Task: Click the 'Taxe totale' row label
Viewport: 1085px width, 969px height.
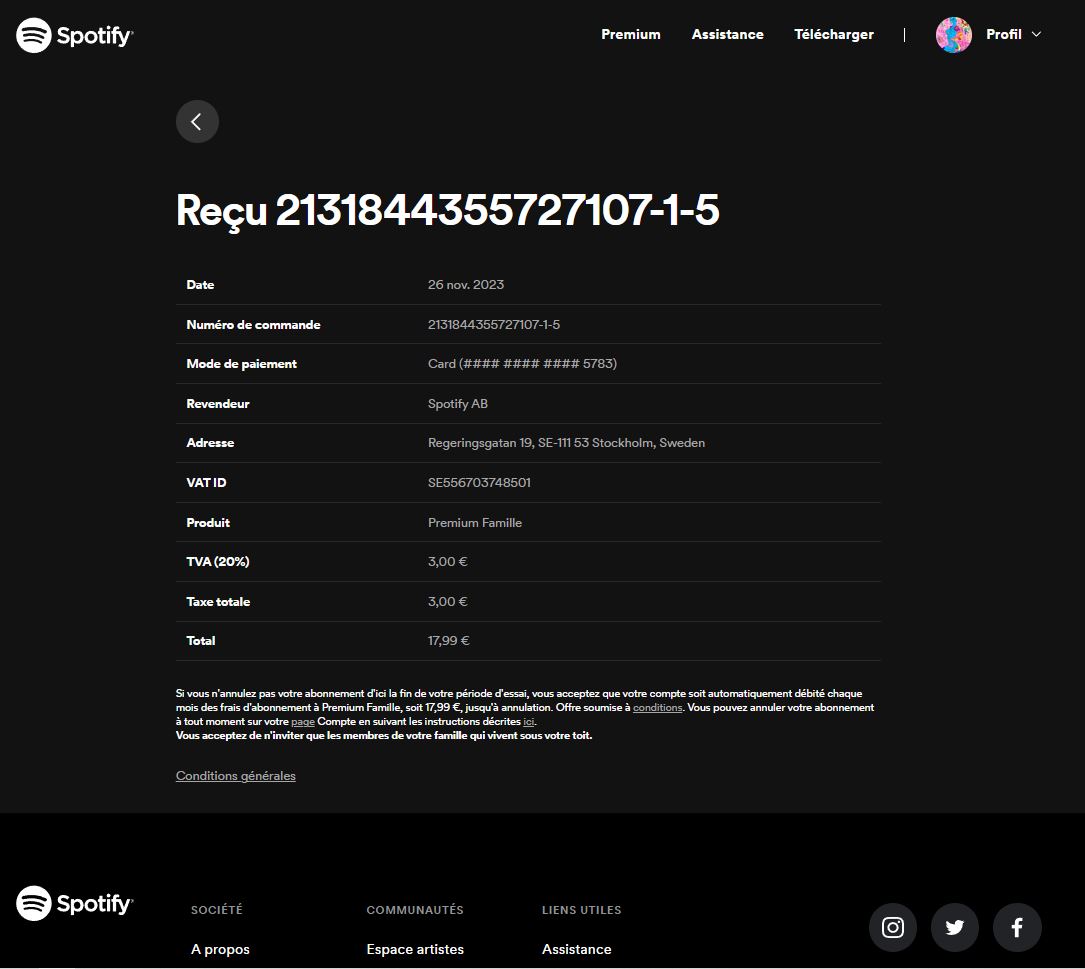Action: coord(218,601)
